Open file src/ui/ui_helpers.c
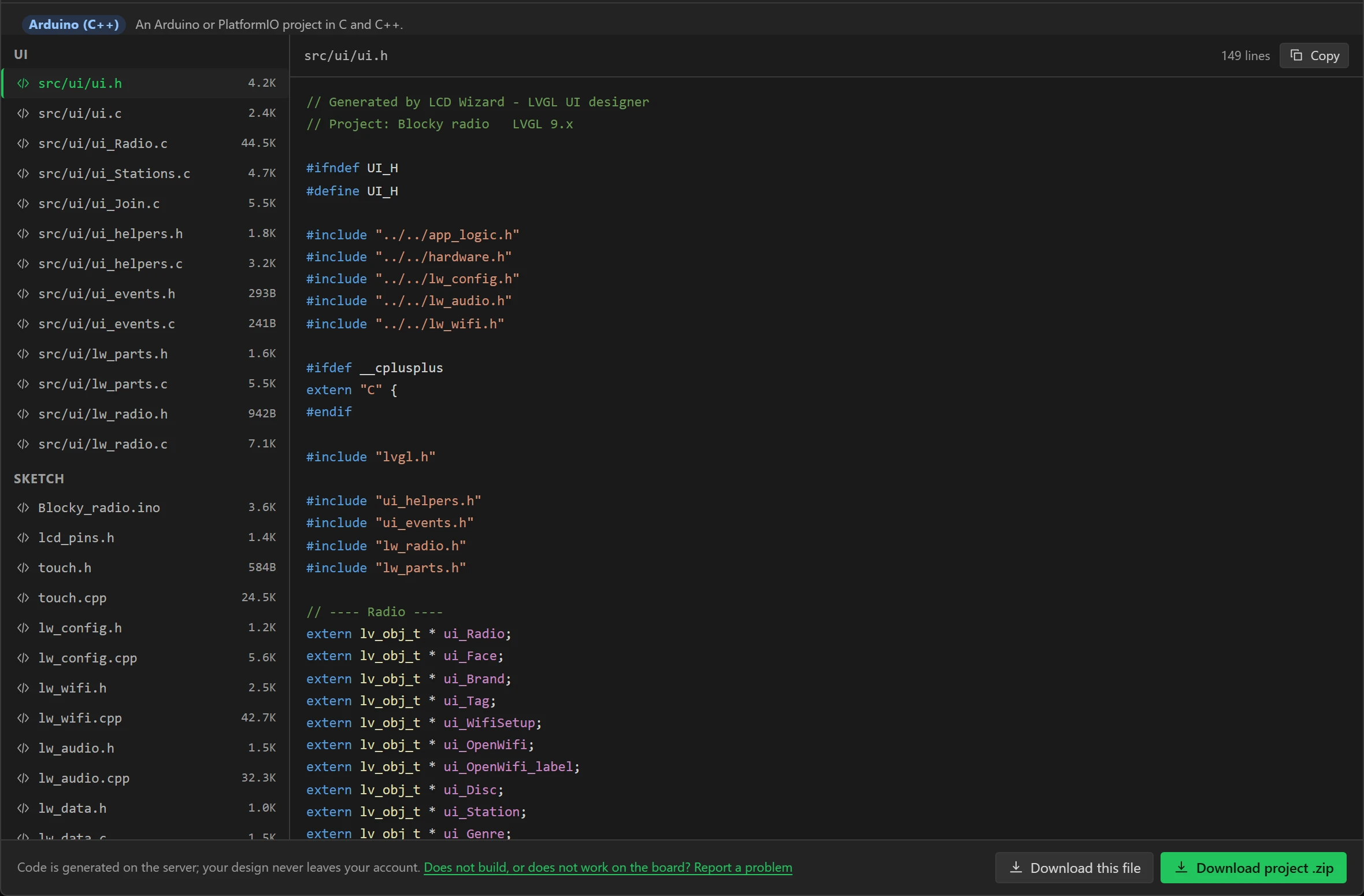Screen dimensions: 1364x896 tap(146, 264)
